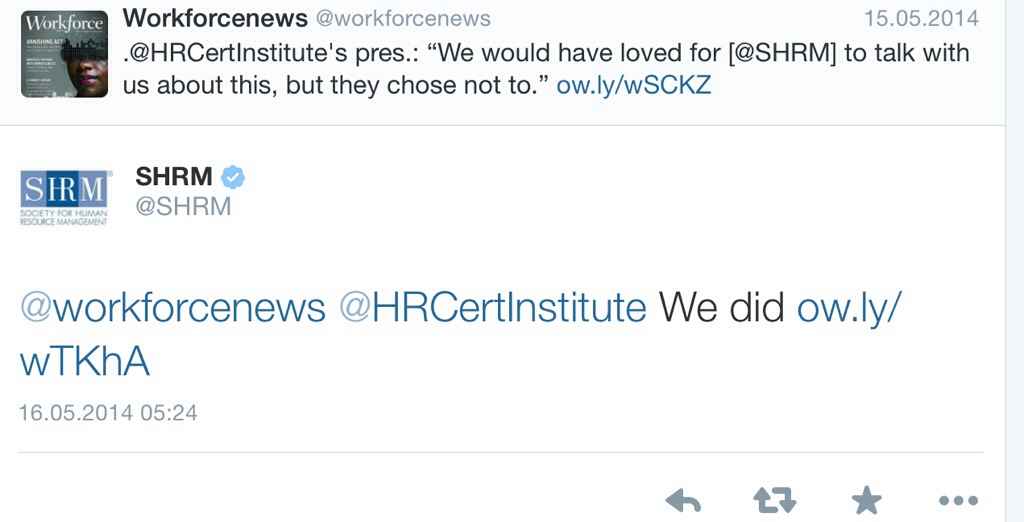Open the SHRM display name profile
The width and height of the screenshot is (1024, 522).
coord(174,177)
